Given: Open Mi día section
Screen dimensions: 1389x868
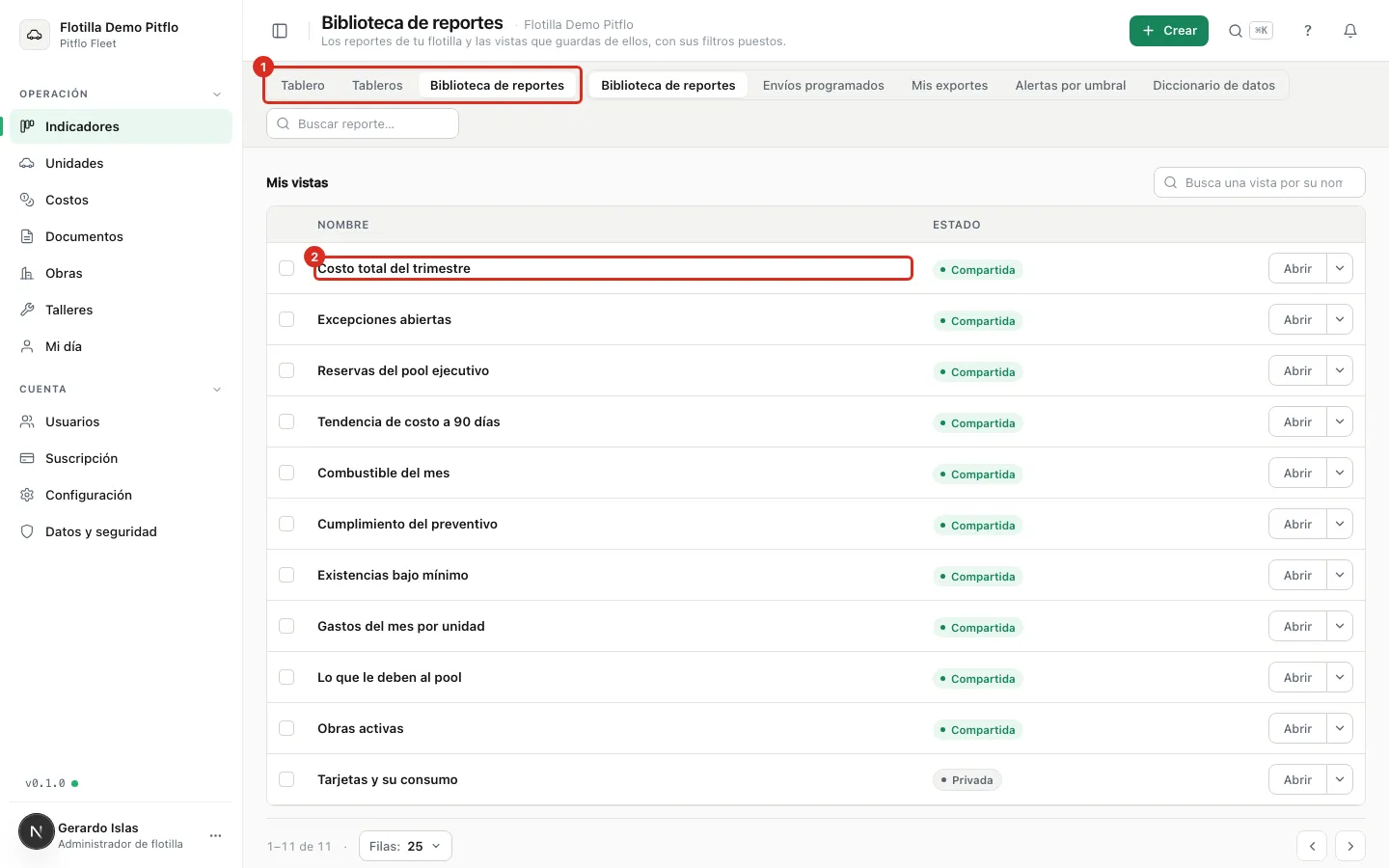Looking at the screenshot, I should click(122, 346).
